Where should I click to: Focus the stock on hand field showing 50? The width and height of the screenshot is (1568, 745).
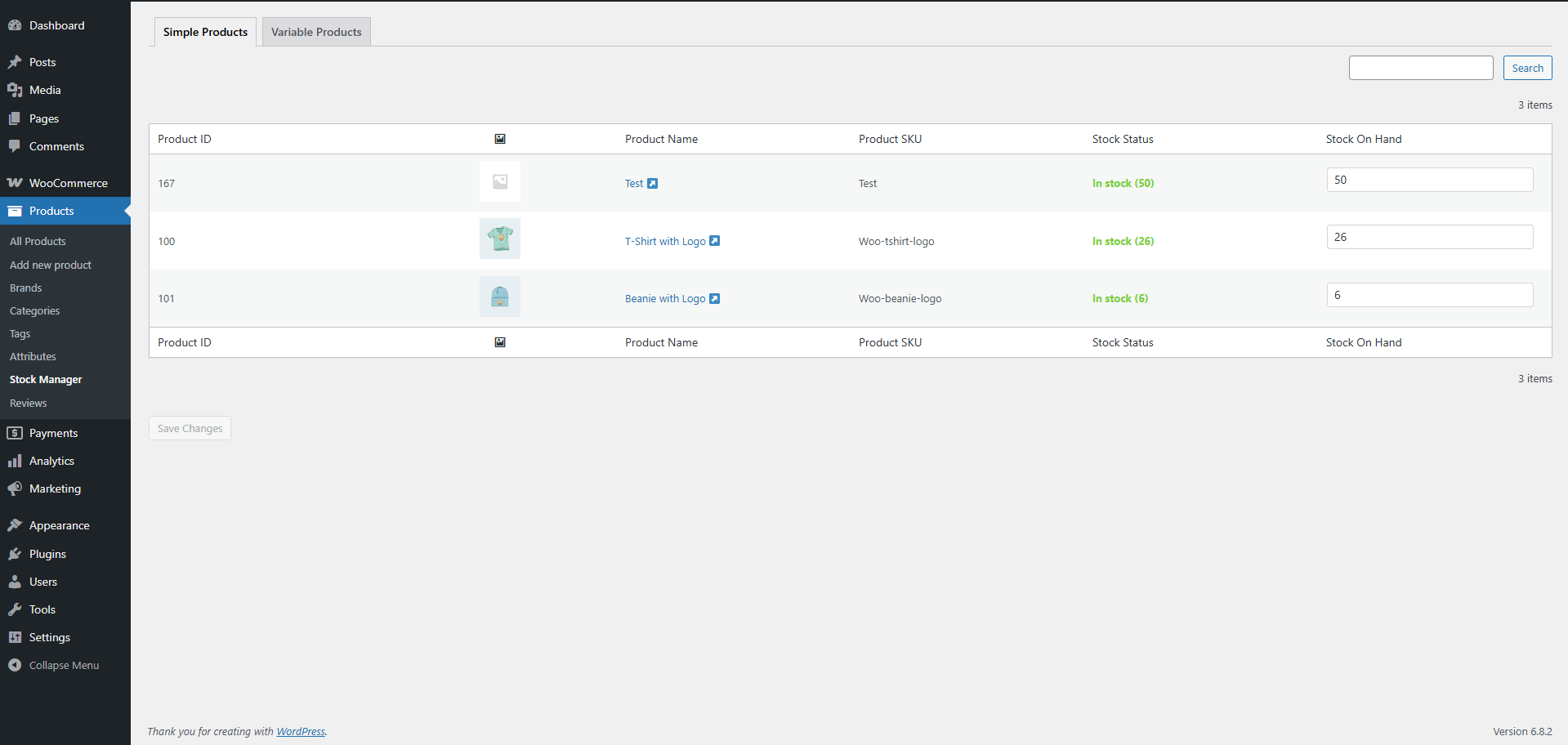coord(1429,180)
